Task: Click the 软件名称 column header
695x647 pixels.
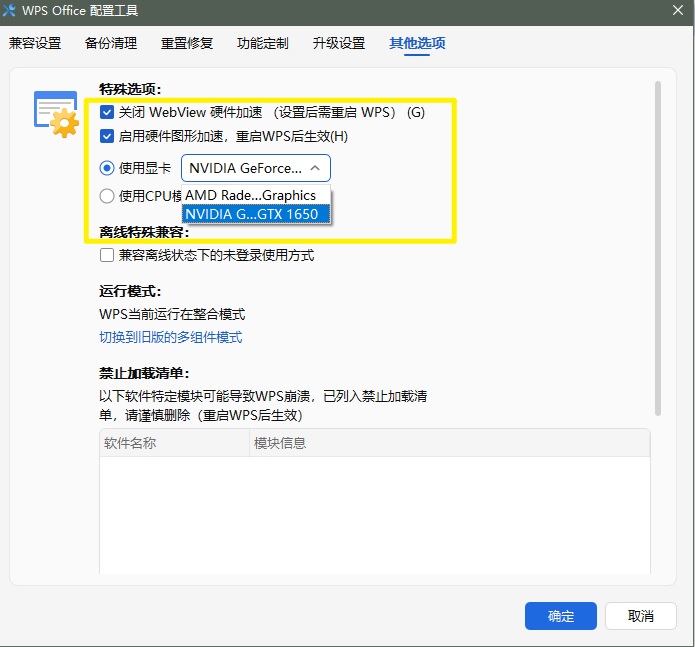Action: (x=175, y=443)
